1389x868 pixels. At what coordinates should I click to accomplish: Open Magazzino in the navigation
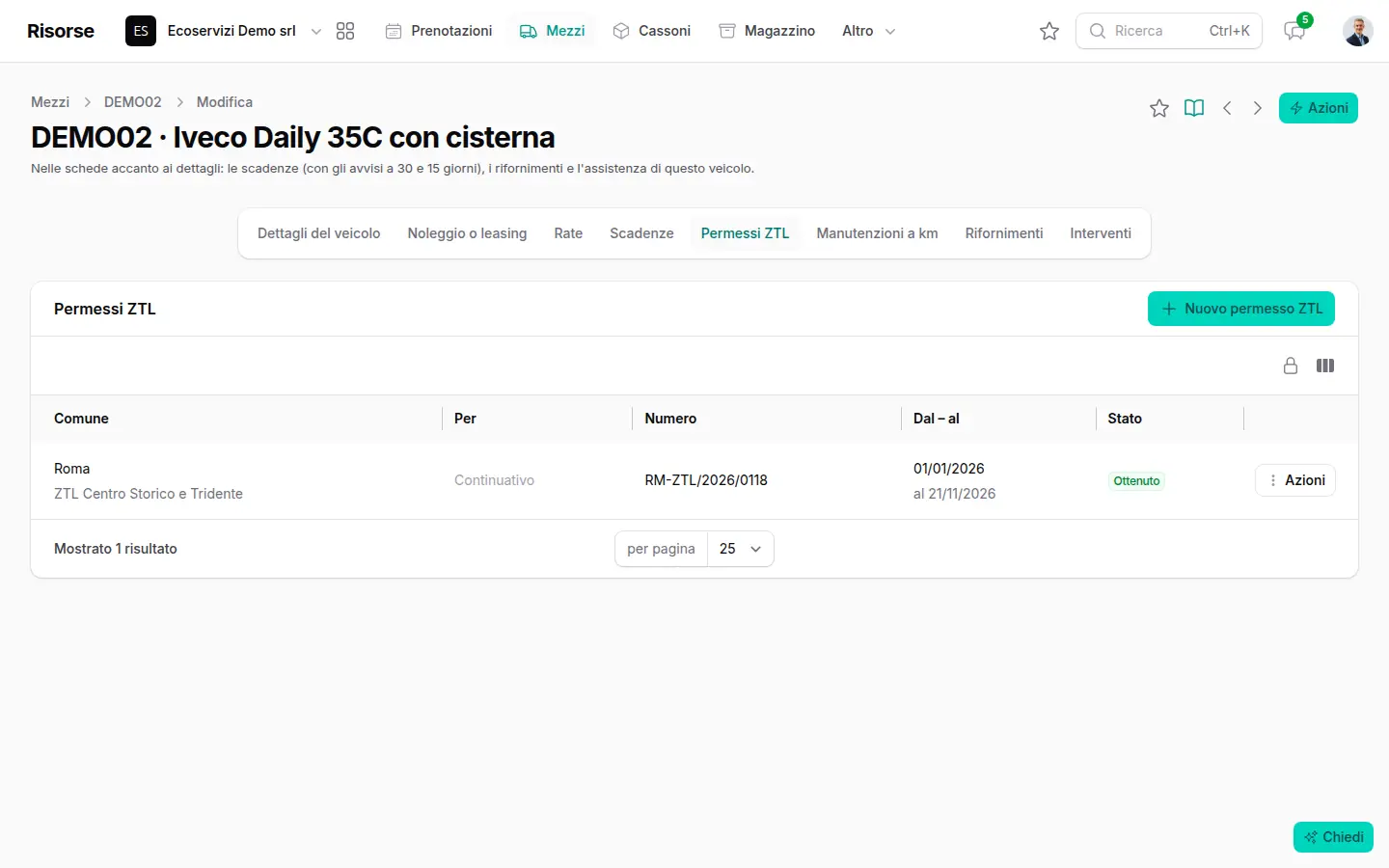(x=767, y=31)
